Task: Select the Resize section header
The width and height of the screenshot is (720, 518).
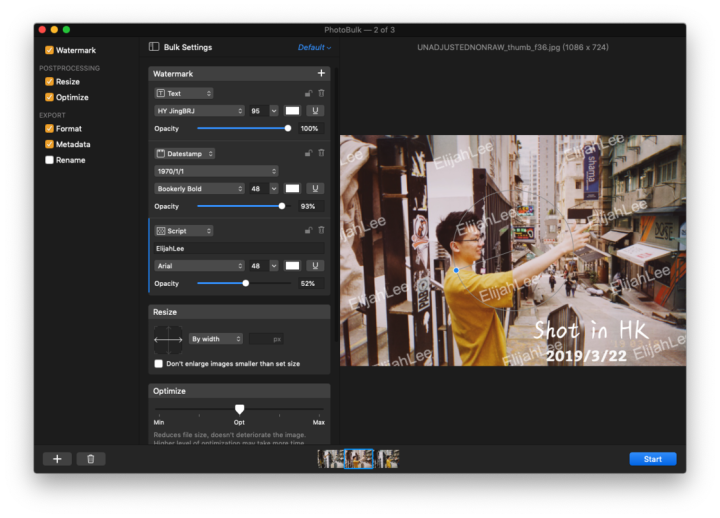Action: 239,312
